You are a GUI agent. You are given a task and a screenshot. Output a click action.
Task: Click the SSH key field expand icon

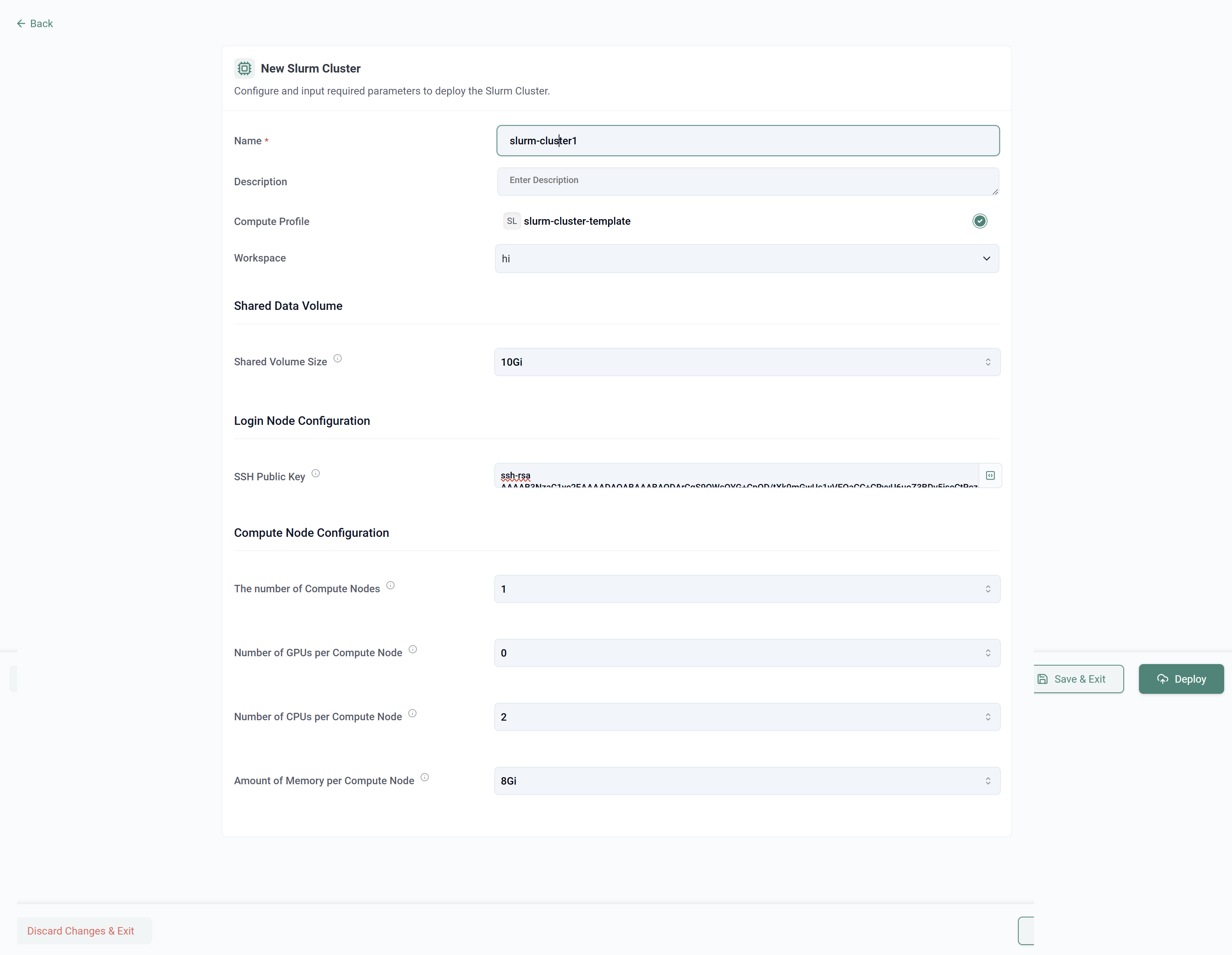coord(990,476)
